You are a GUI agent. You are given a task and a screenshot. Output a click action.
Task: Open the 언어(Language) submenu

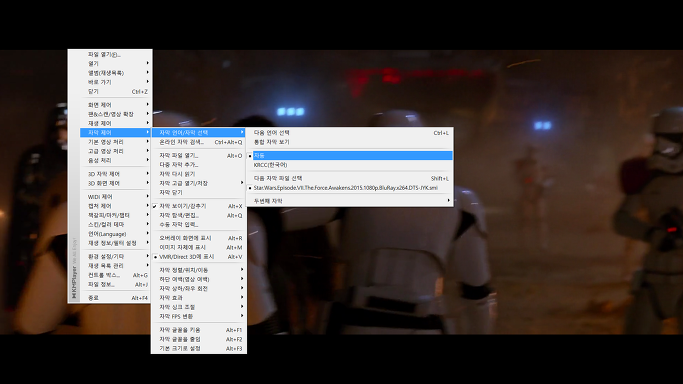[115, 234]
